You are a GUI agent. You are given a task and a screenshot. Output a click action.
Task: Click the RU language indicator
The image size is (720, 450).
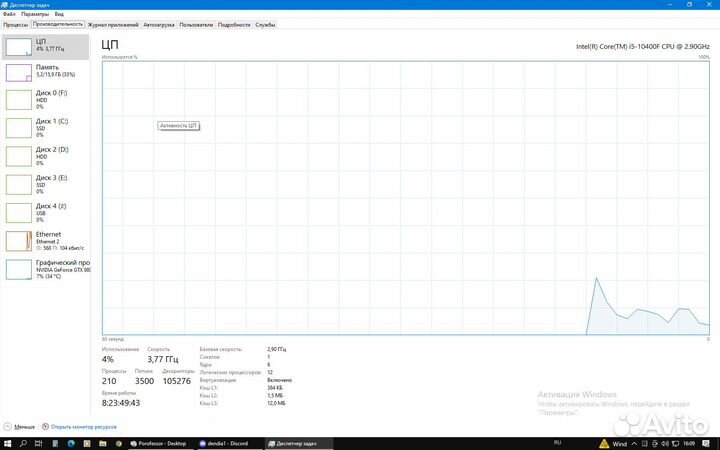(557, 443)
